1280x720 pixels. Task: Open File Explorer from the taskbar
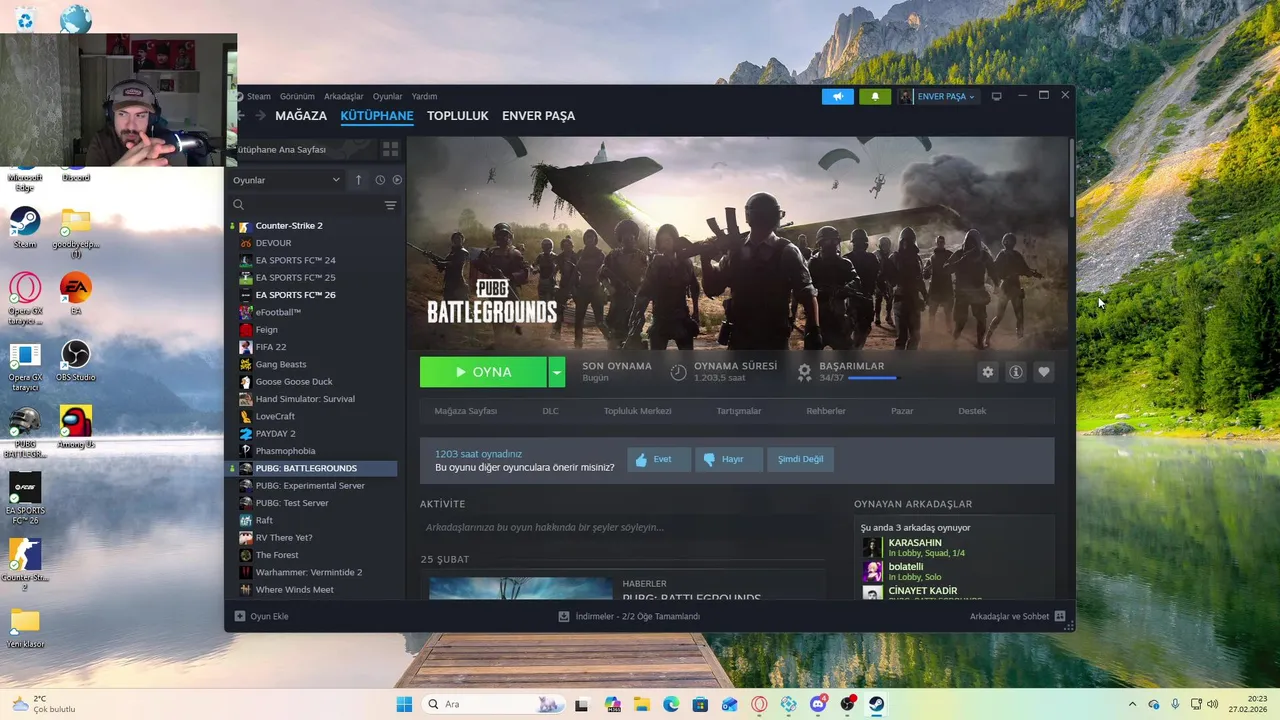pos(641,704)
